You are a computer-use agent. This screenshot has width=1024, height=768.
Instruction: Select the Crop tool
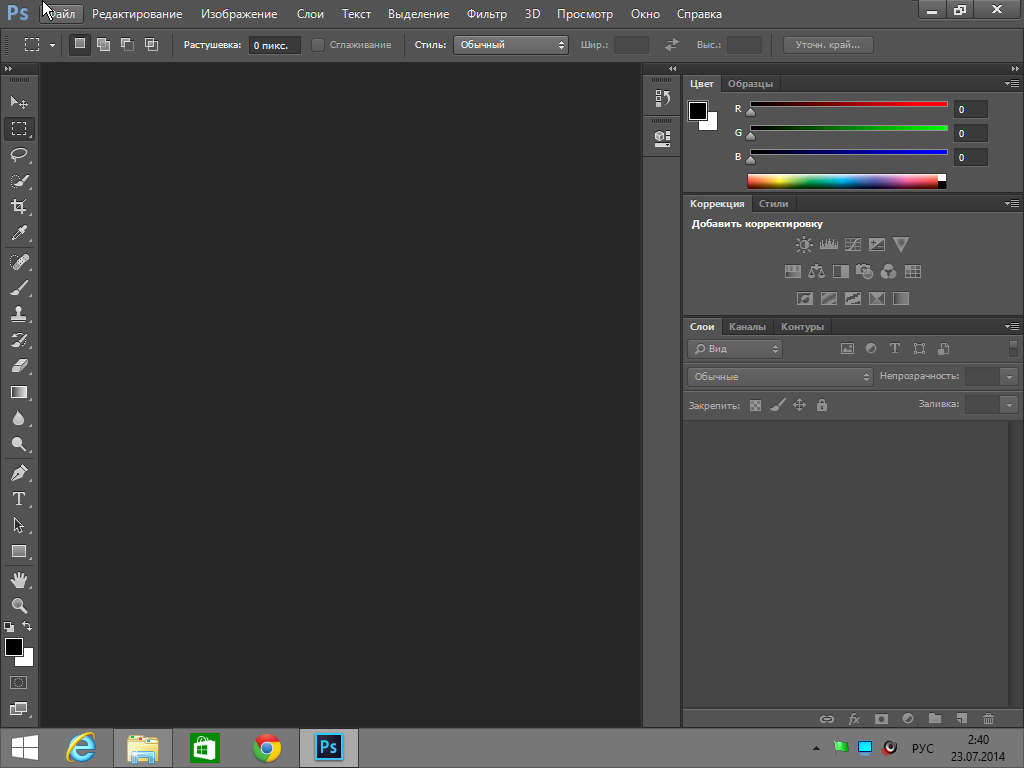[18, 207]
